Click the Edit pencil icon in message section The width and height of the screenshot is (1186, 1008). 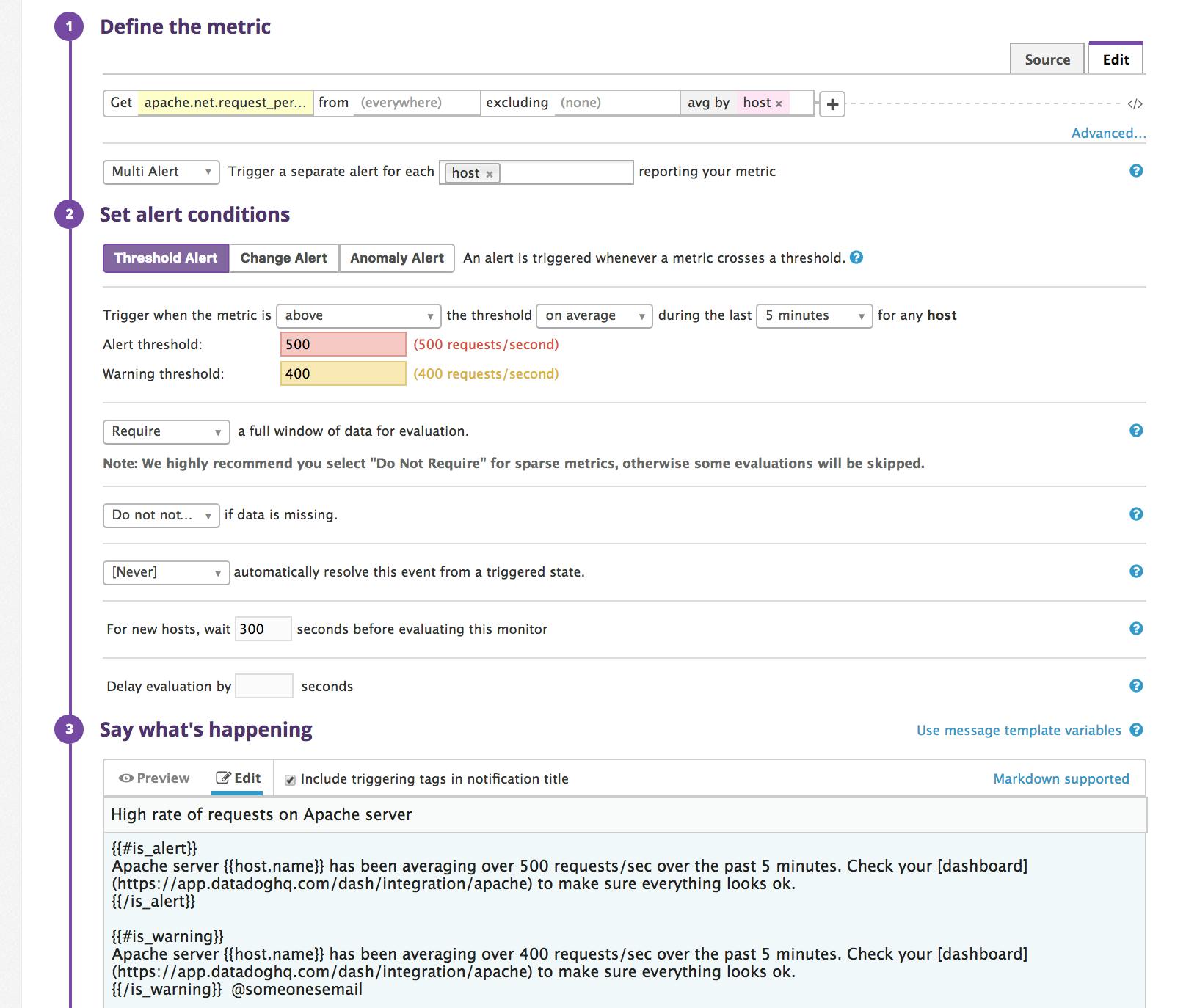coord(224,778)
